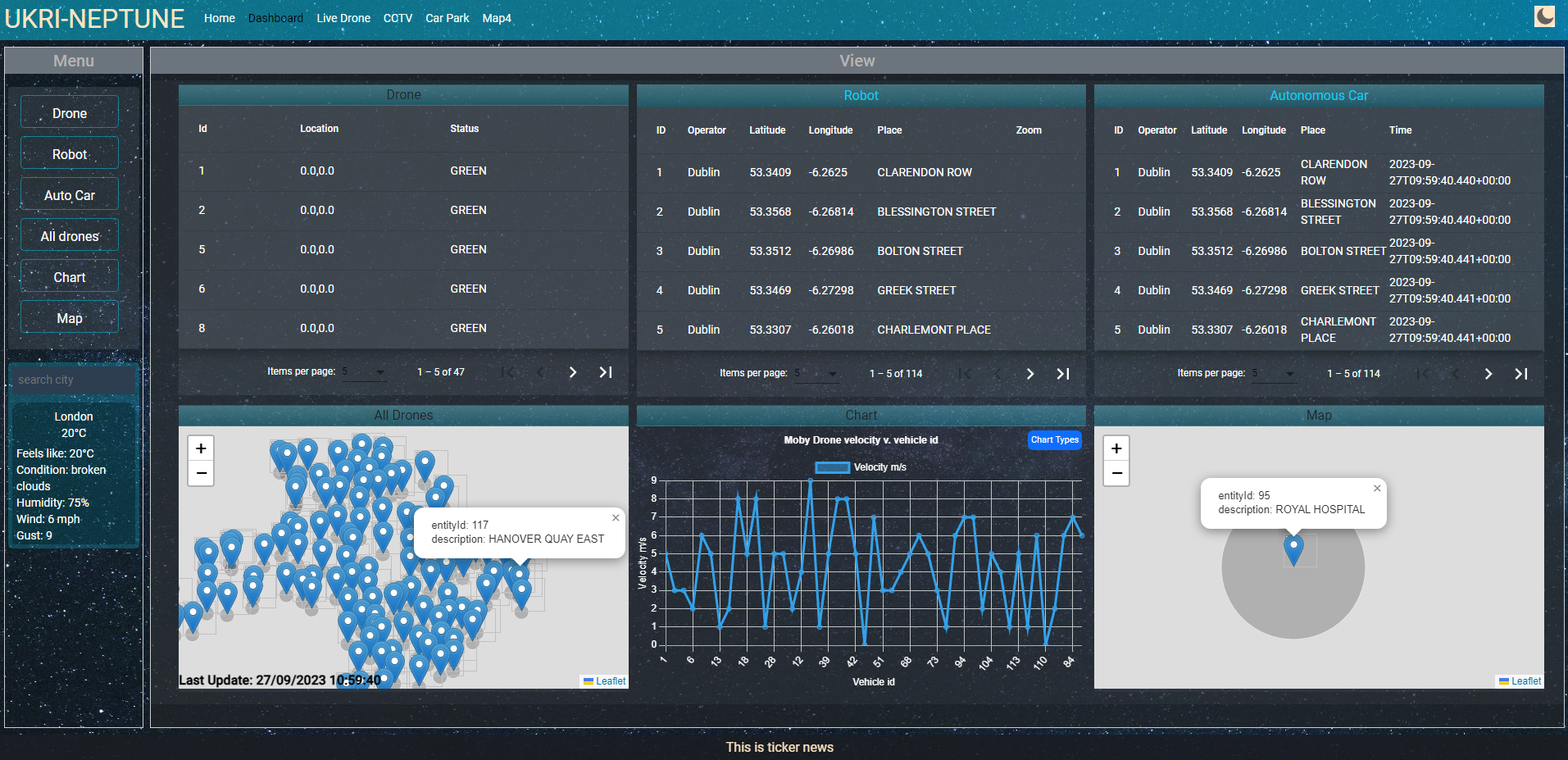Click the Auto Car menu button
The width and height of the screenshot is (1568, 760).
point(70,195)
